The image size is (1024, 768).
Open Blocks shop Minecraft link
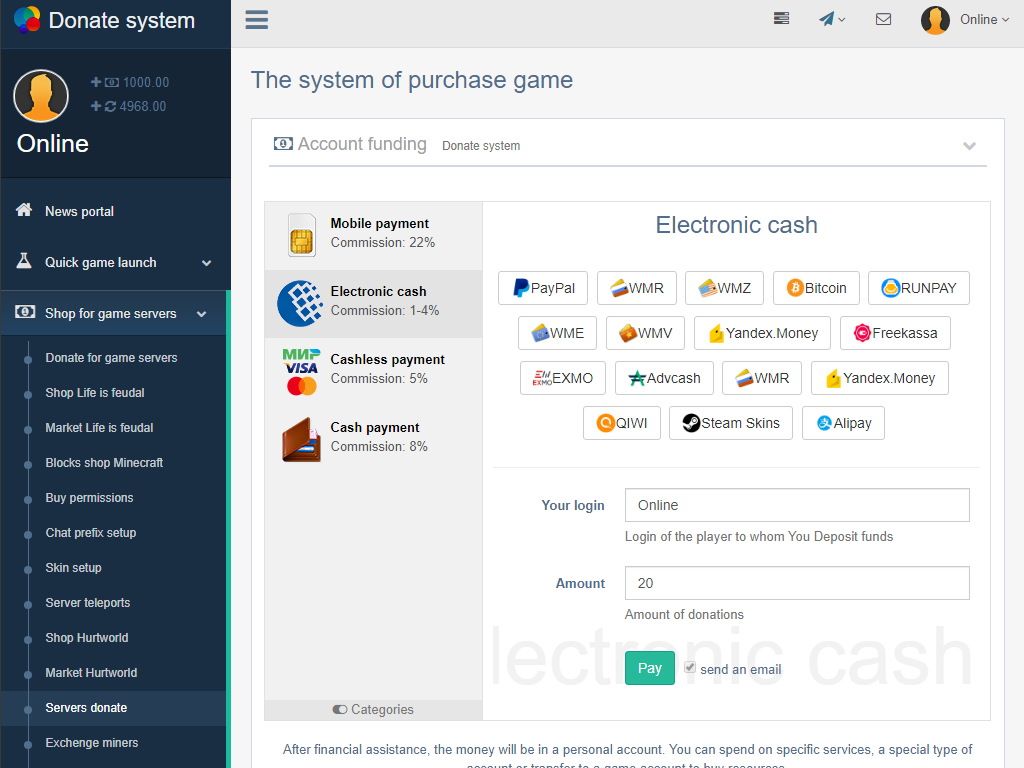(x=104, y=463)
